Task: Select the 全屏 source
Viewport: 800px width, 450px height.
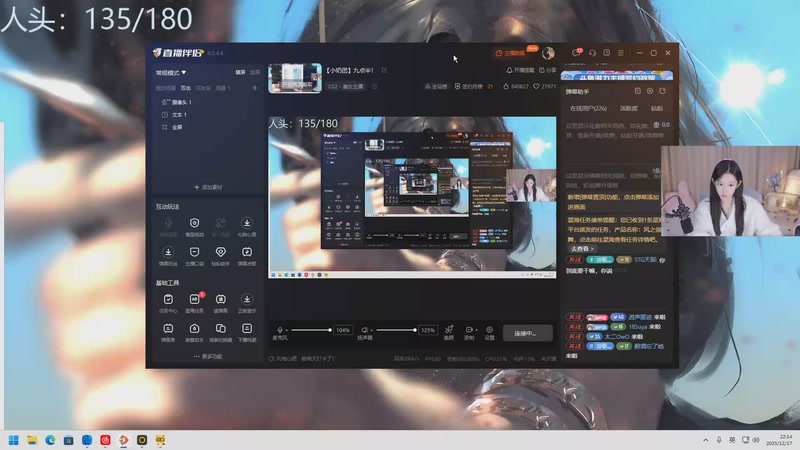Action: coord(172,127)
